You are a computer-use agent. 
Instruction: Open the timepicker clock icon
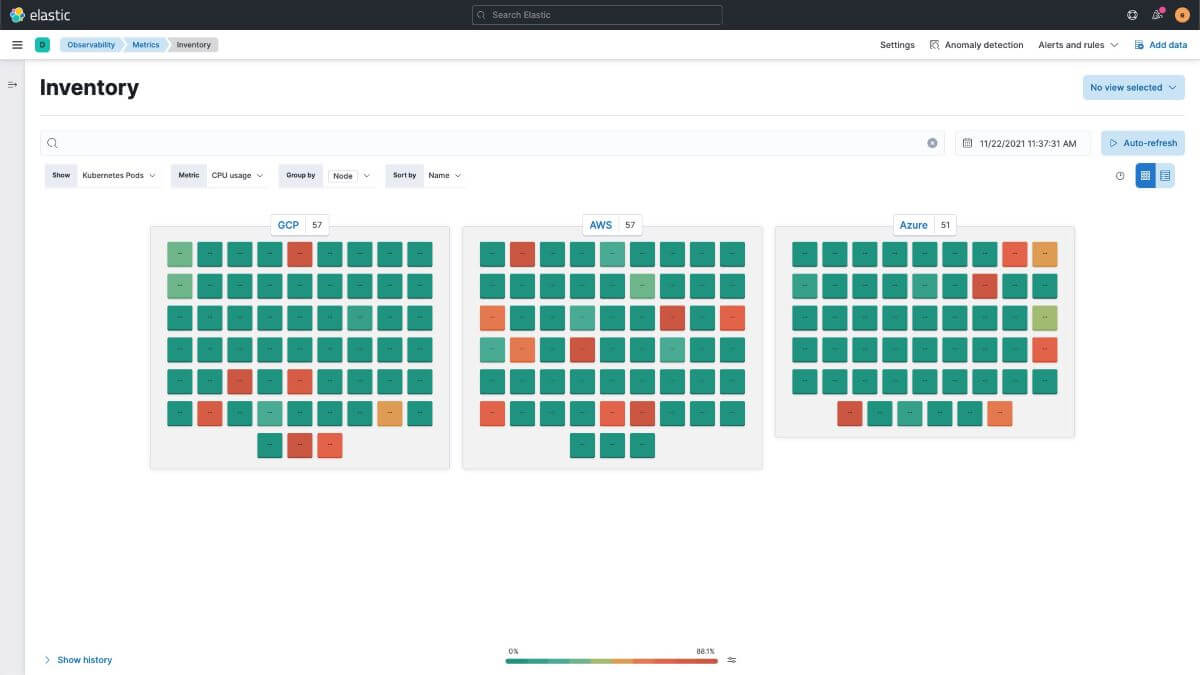point(1120,175)
